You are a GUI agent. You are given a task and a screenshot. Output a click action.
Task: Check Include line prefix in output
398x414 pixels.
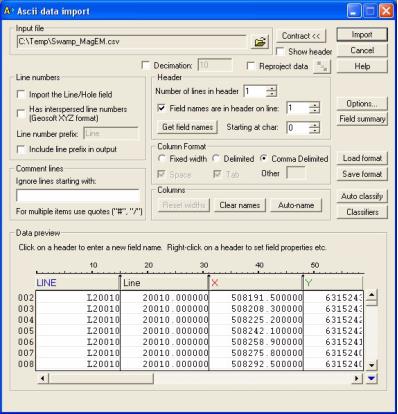tap(21, 149)
